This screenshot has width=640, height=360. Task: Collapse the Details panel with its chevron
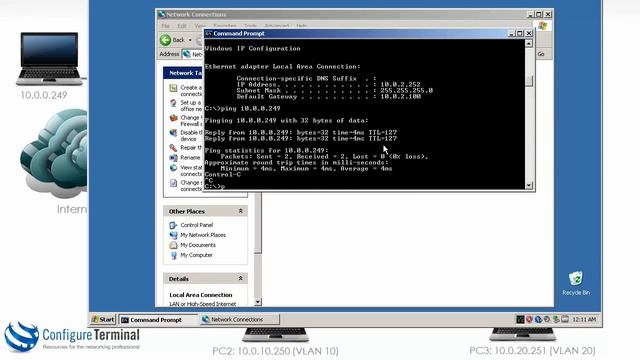[240, 278]
